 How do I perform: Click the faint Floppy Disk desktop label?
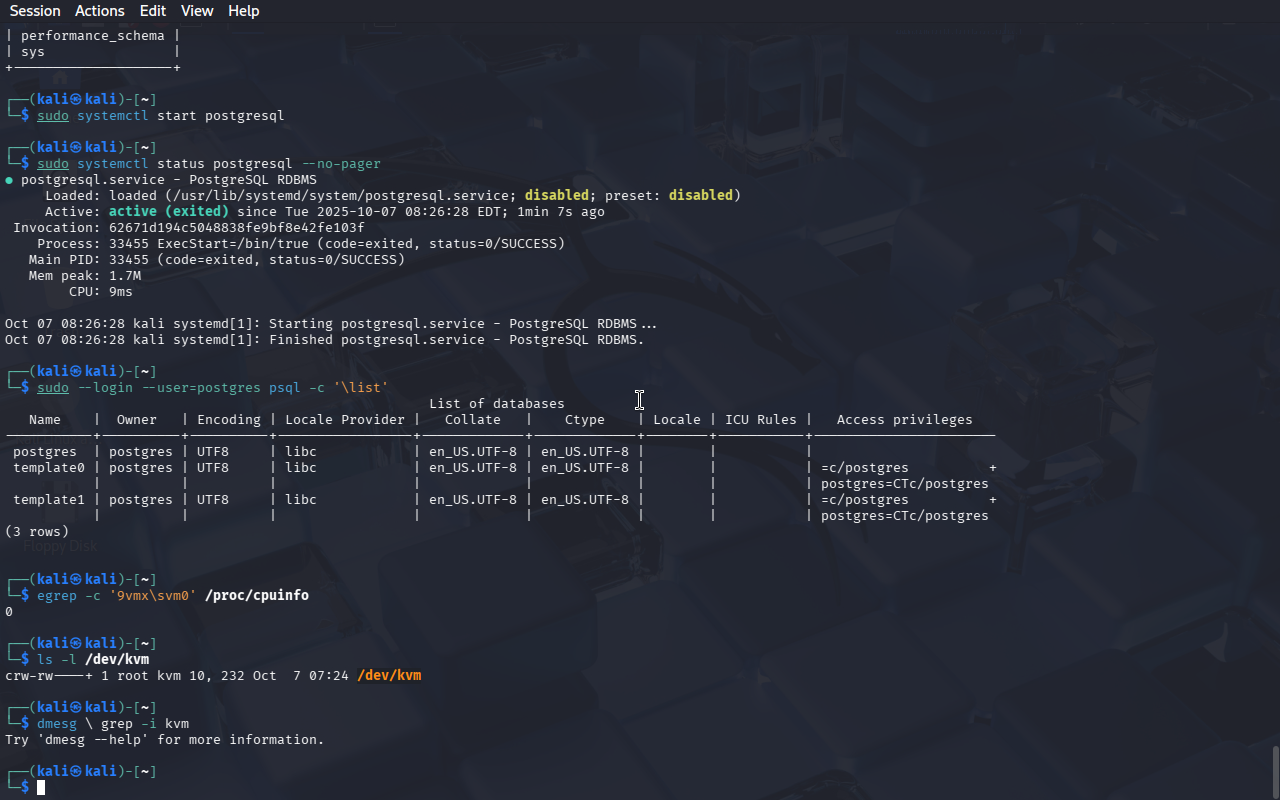[x=60, y=546]
